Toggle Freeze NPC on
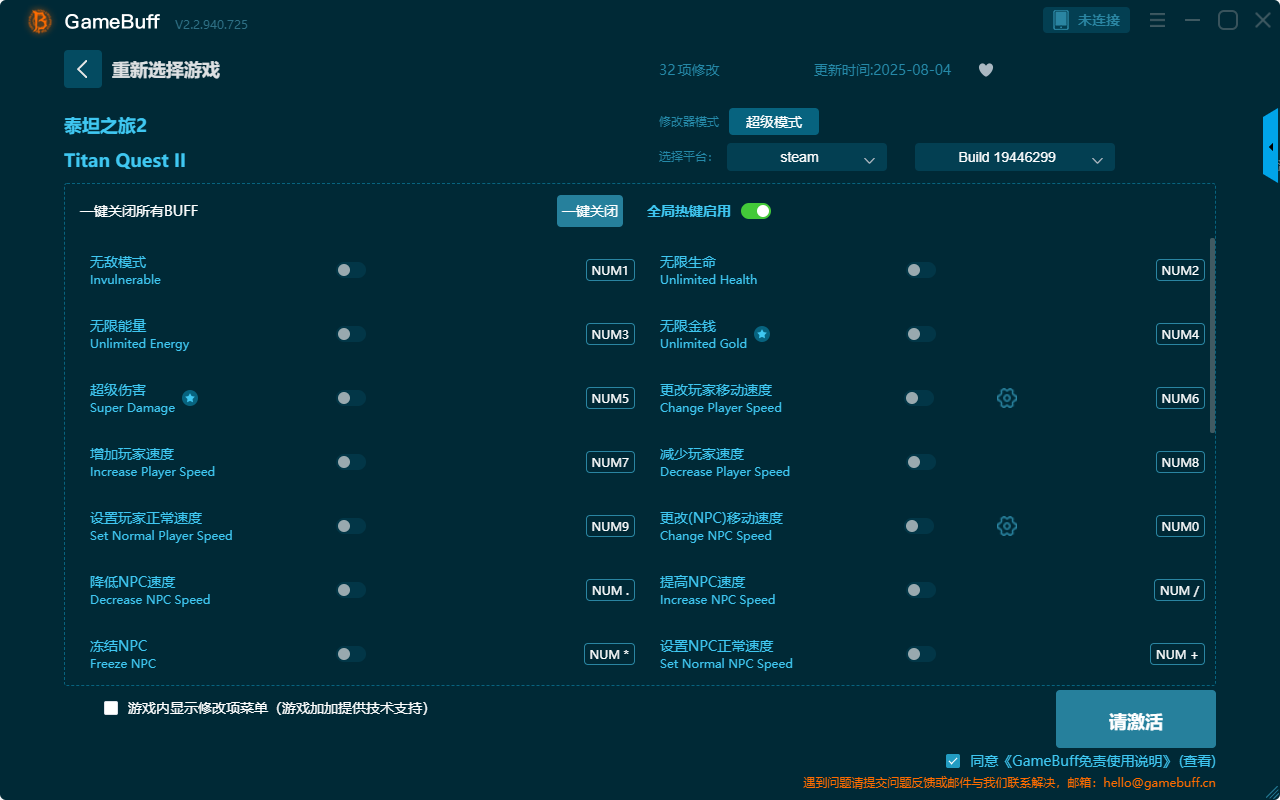The image size is (1280, 800). click(351, 654)
